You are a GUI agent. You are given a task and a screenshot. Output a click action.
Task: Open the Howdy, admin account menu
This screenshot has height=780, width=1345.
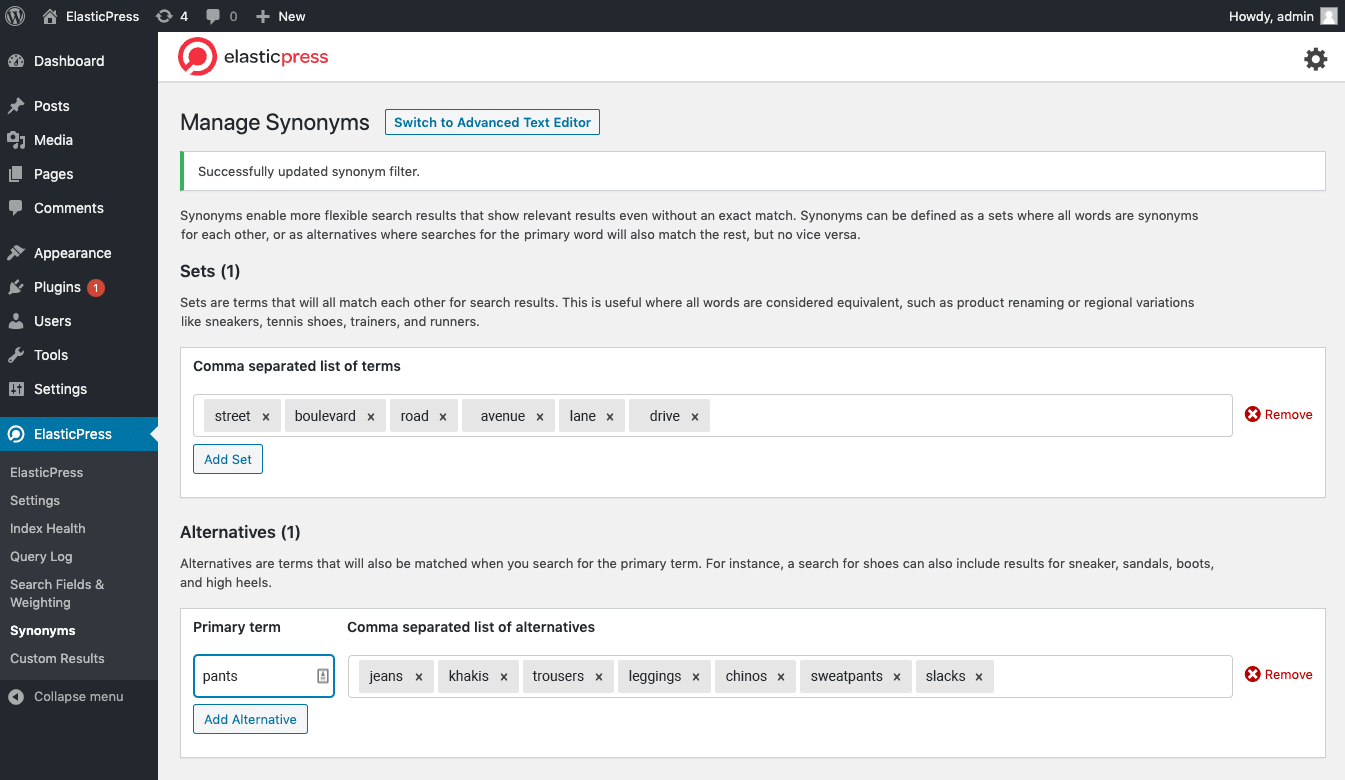[1282, 16]
